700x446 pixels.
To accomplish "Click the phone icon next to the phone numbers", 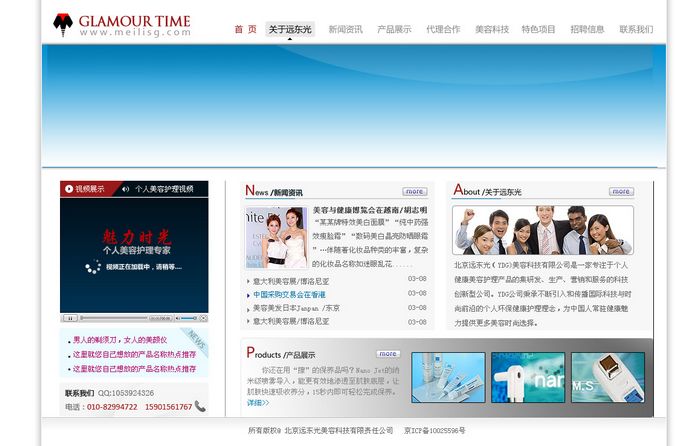I will pos(200,407).
